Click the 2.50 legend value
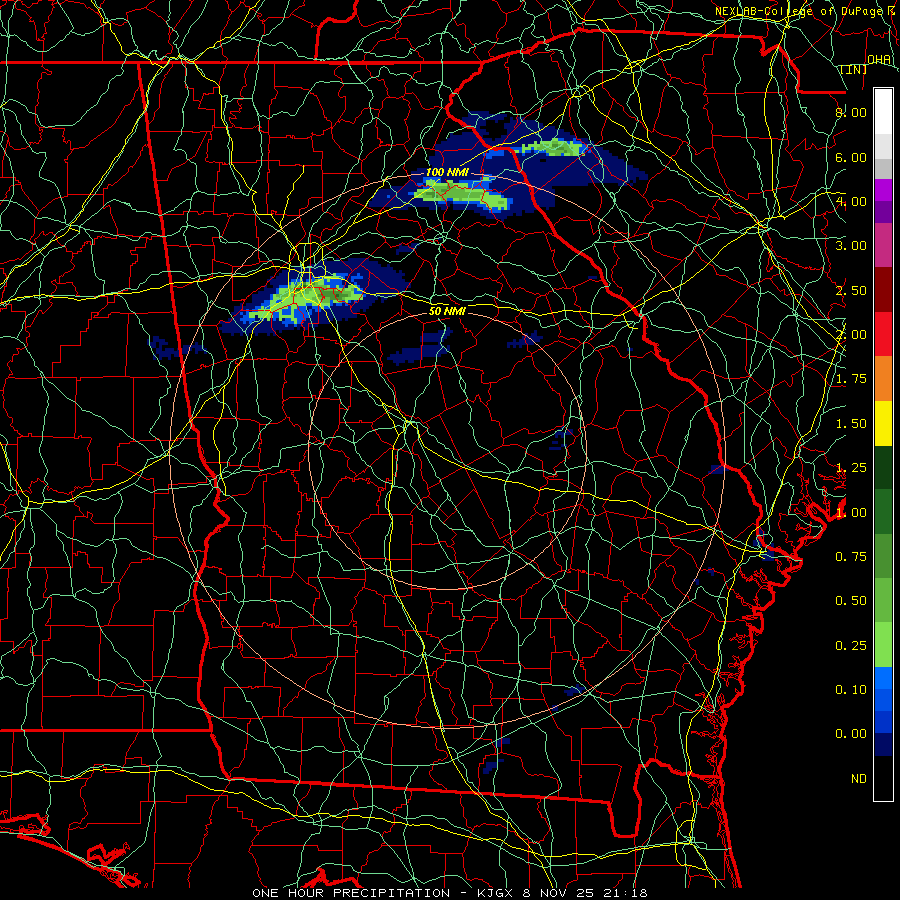The width and height of the screenshot is (900, 900). [x=851, y=290]
